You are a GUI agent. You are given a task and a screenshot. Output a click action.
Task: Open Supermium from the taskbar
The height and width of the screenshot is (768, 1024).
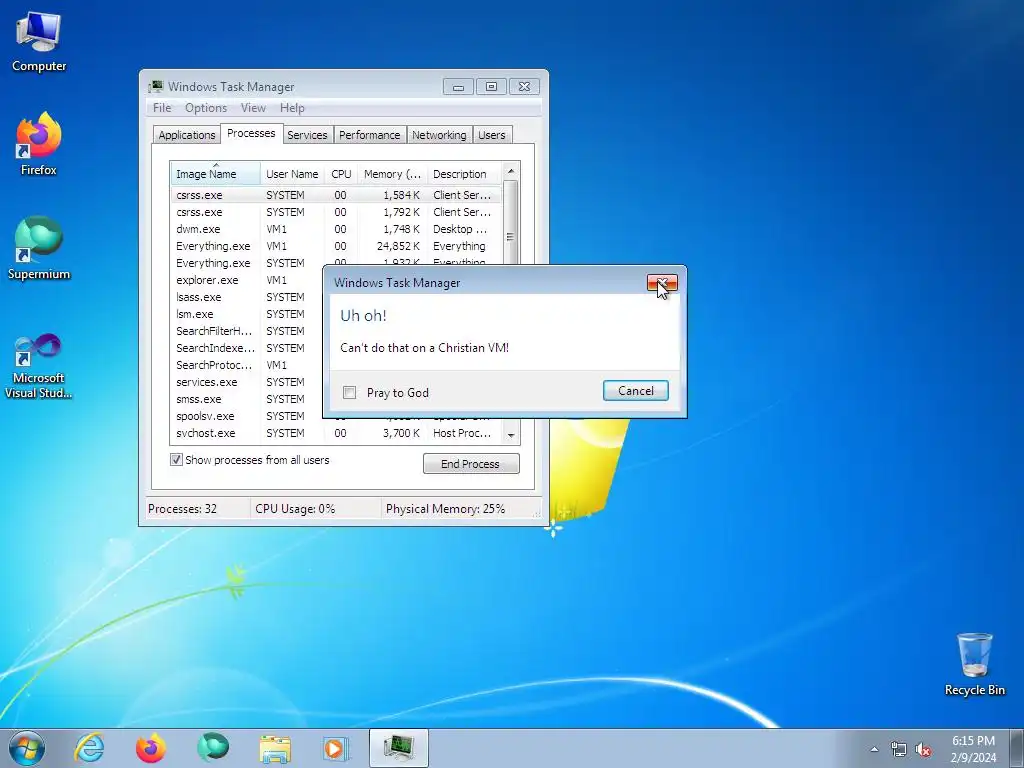(213, 748)
